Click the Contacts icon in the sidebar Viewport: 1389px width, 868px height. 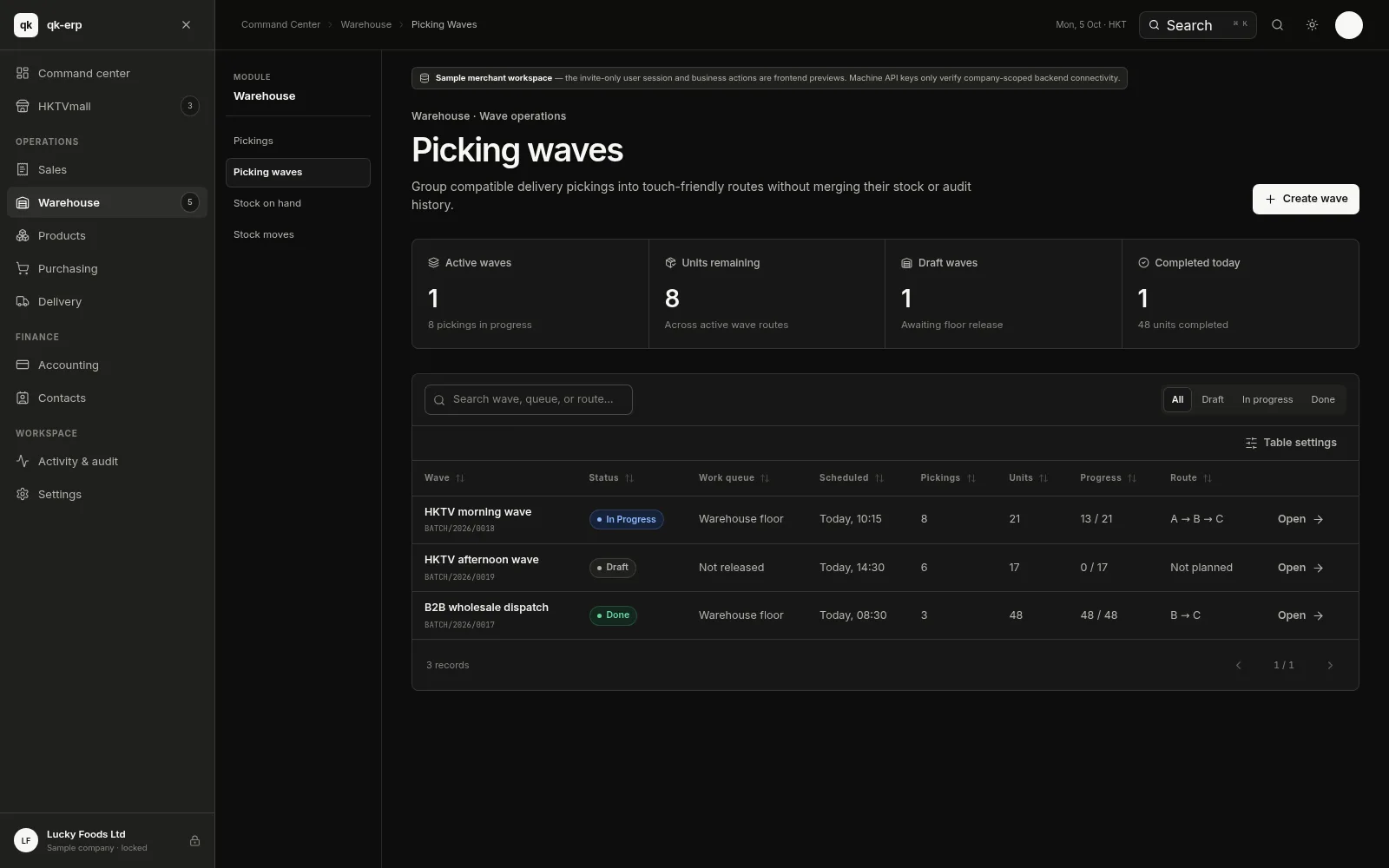[x=23, y=398]
